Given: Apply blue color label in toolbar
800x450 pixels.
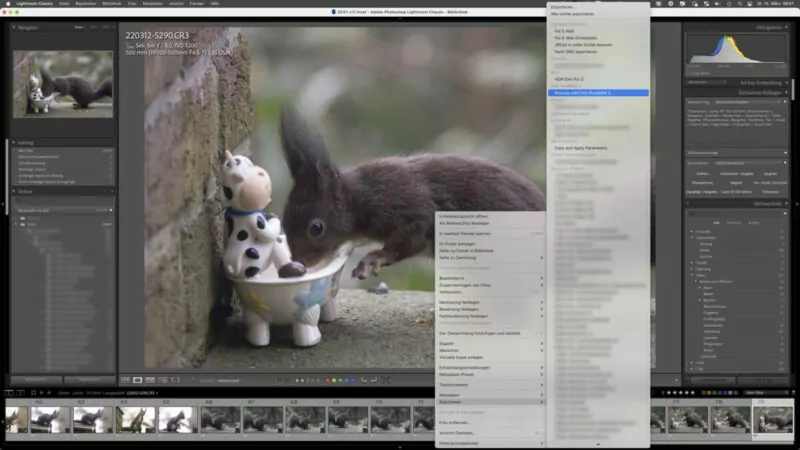Looking at the screenshot, I should [x=346, y=380].
